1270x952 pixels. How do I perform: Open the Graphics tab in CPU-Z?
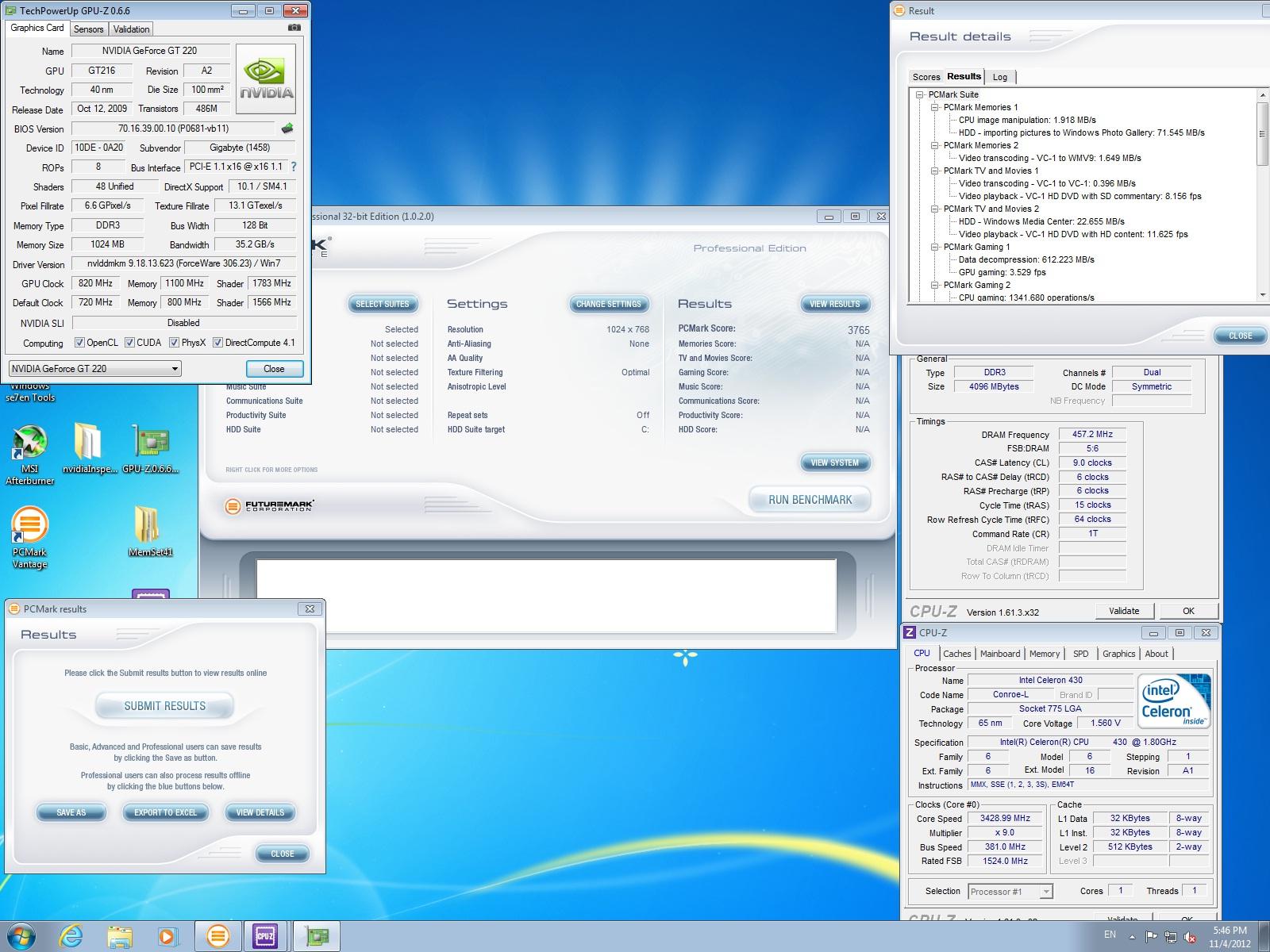tap(1118, 654)
